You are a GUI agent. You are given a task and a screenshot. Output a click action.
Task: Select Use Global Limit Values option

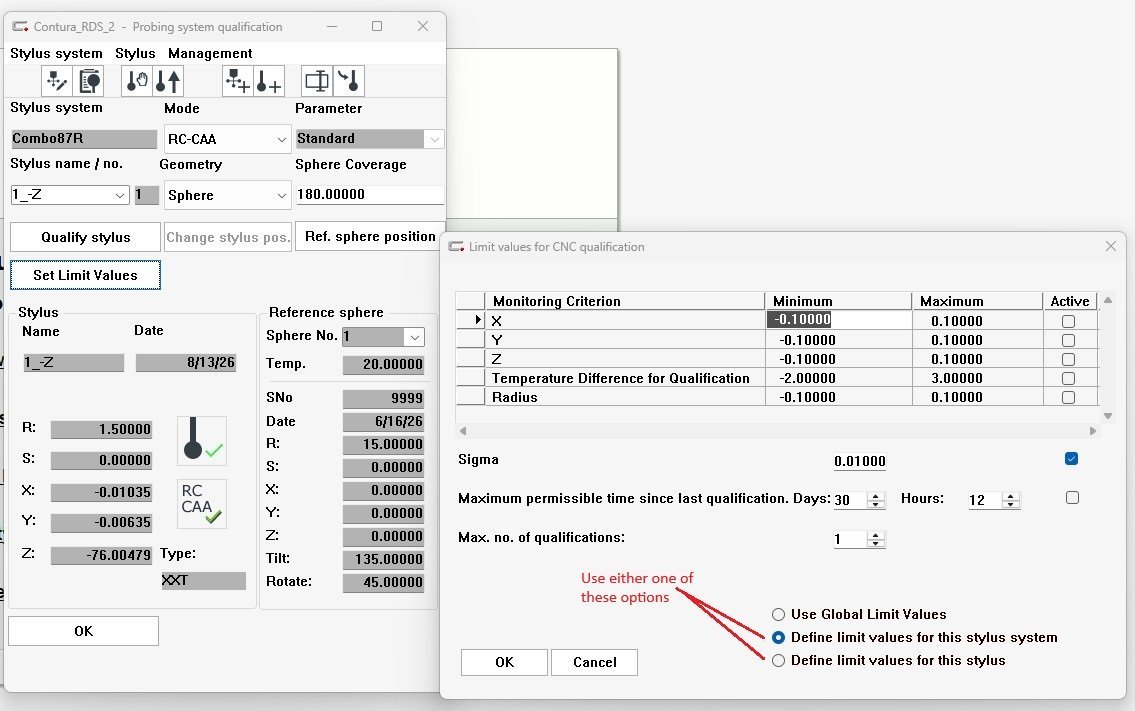coord(779,615)
